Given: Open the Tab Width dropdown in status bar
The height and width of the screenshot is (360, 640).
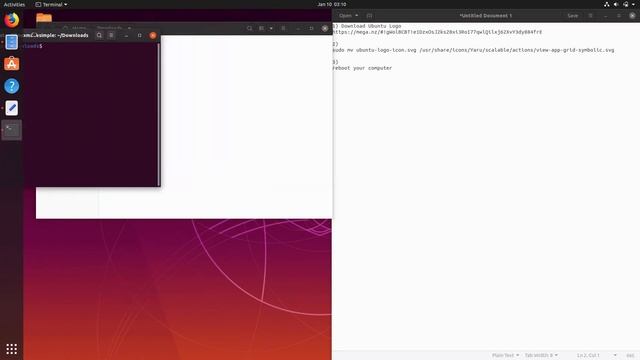Looking at the screenshot, I should pos(541,356).
